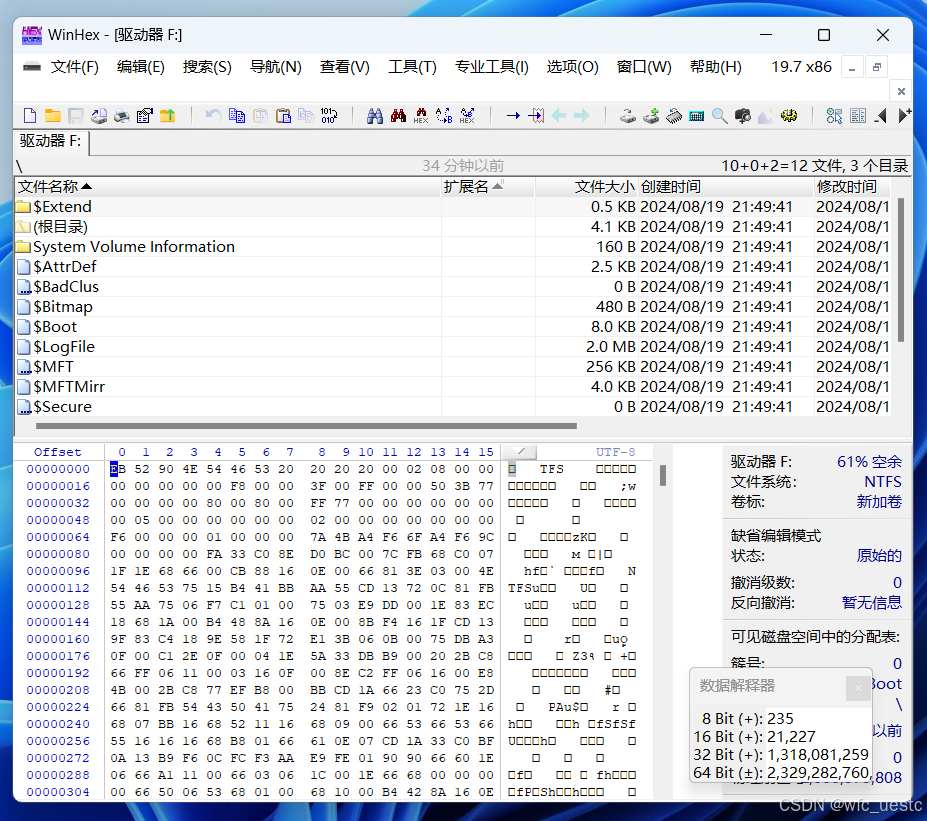
Task: Open the 选项(O) menu
Action: point(572,67)
